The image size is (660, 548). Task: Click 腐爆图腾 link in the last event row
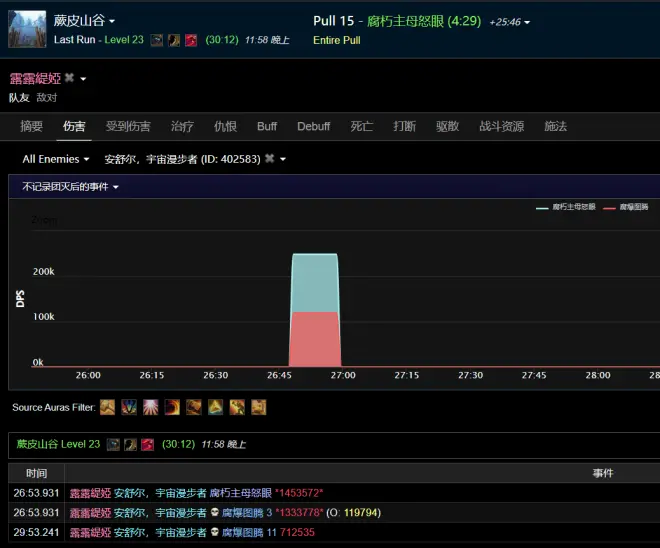242,532
